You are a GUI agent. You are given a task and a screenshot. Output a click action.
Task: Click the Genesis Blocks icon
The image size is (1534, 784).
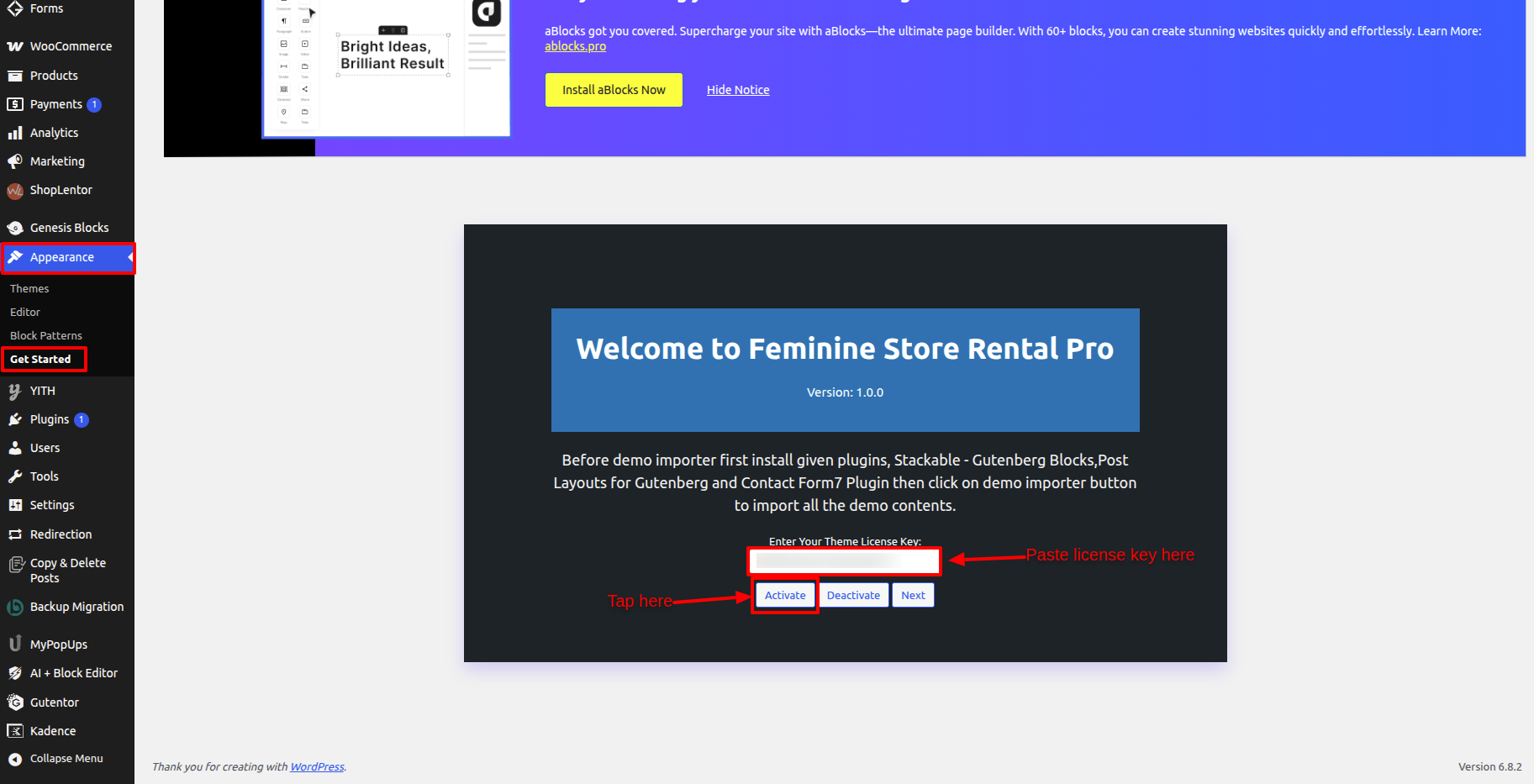click(15, 228)
